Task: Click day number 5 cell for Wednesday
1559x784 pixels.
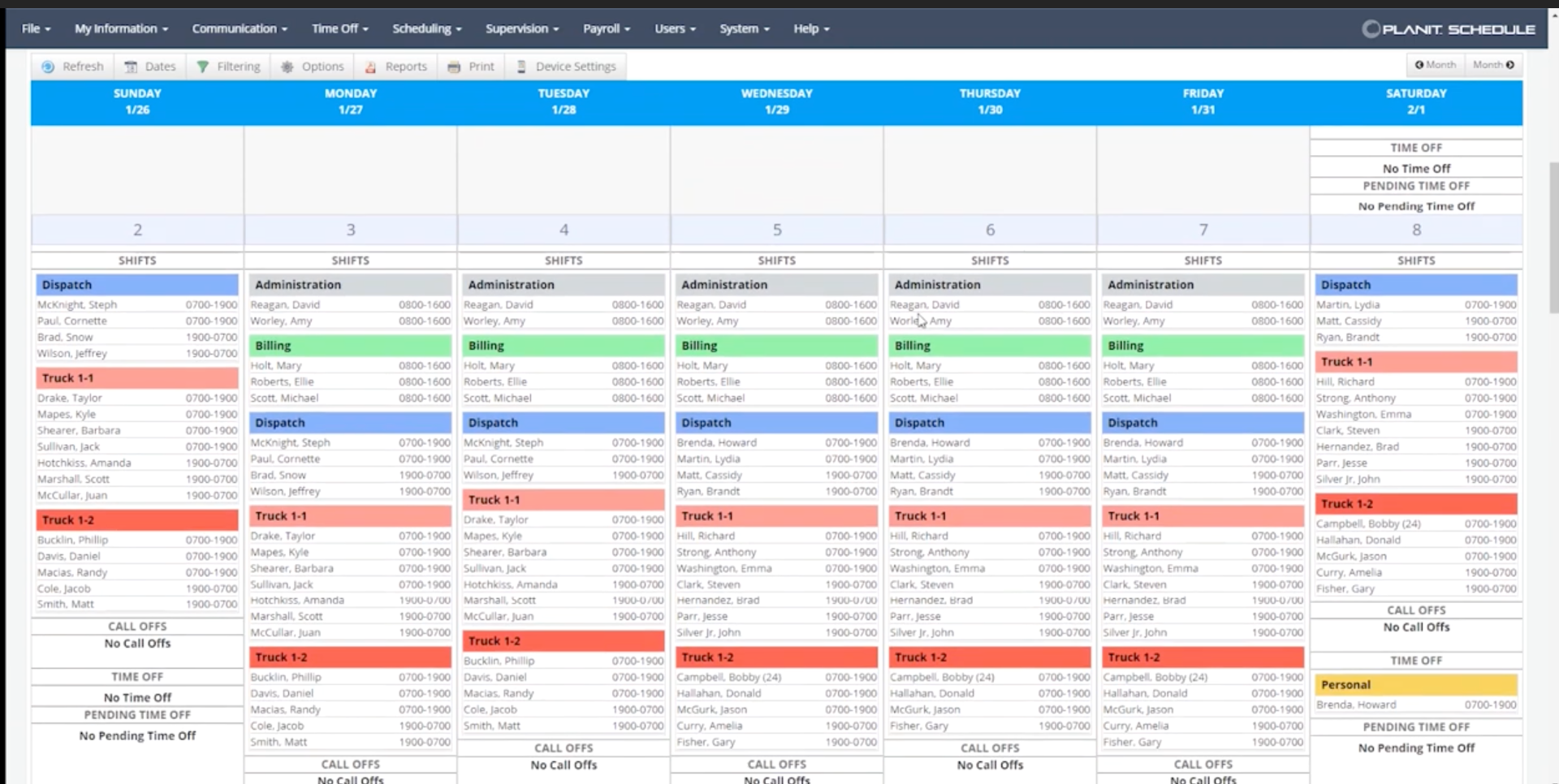Action: point(776,230)
